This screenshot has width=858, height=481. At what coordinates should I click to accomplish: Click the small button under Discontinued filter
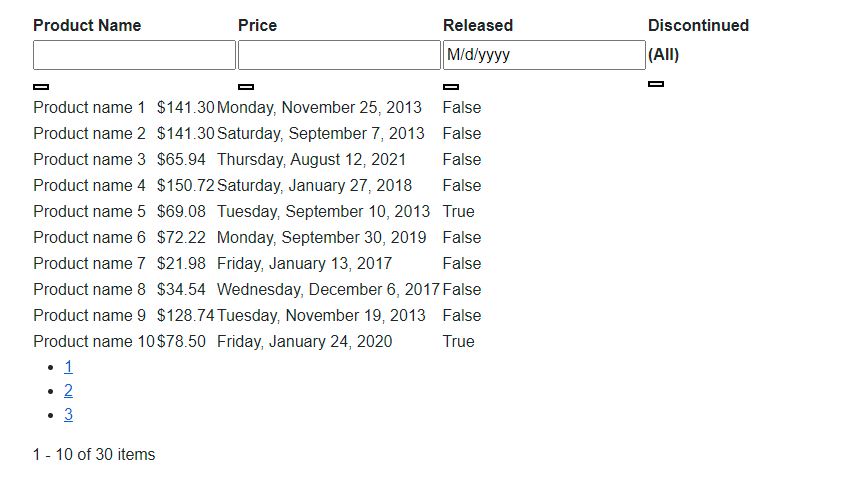click(x=656, y=84)
